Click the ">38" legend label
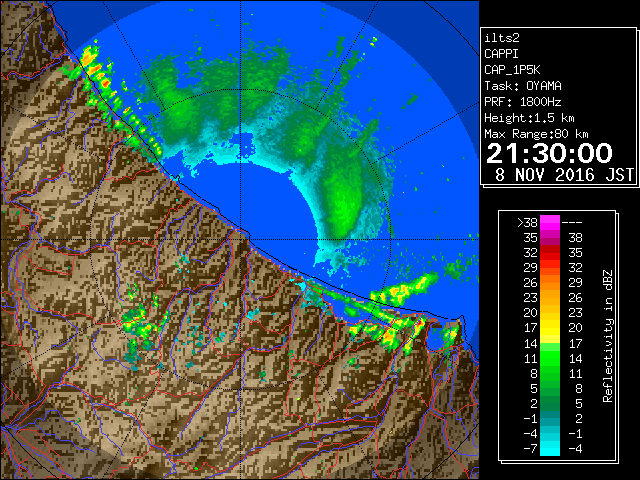 (x=527, y=223)
